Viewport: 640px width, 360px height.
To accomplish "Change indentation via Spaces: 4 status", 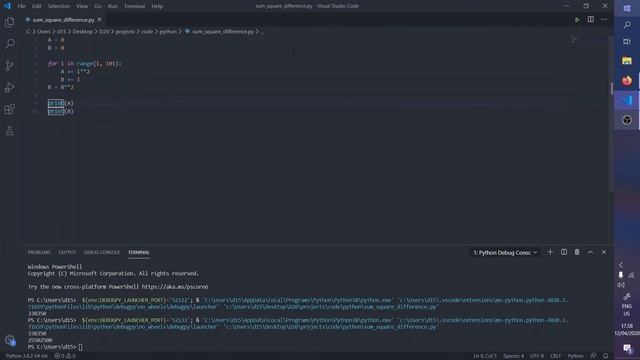I will (x=513, y=356).
